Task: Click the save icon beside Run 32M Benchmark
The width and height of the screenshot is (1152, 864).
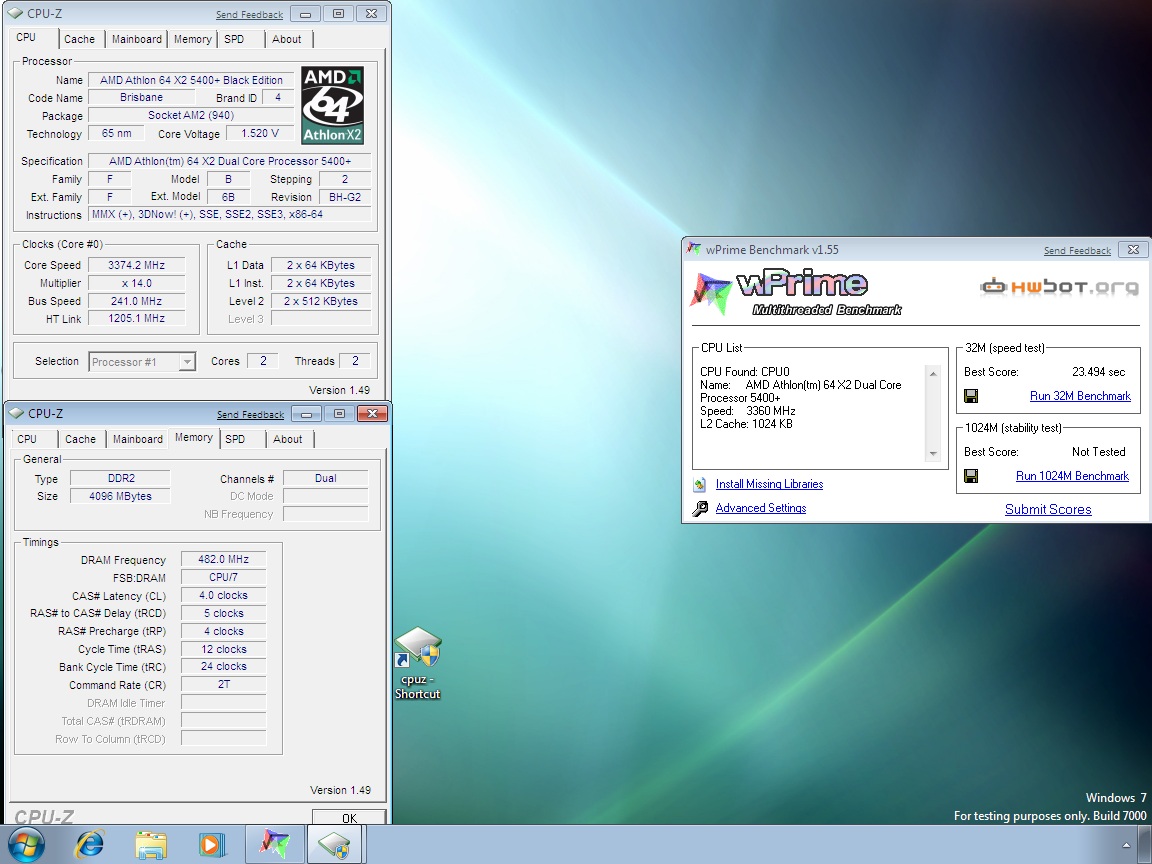Action: tap(971, 397)
